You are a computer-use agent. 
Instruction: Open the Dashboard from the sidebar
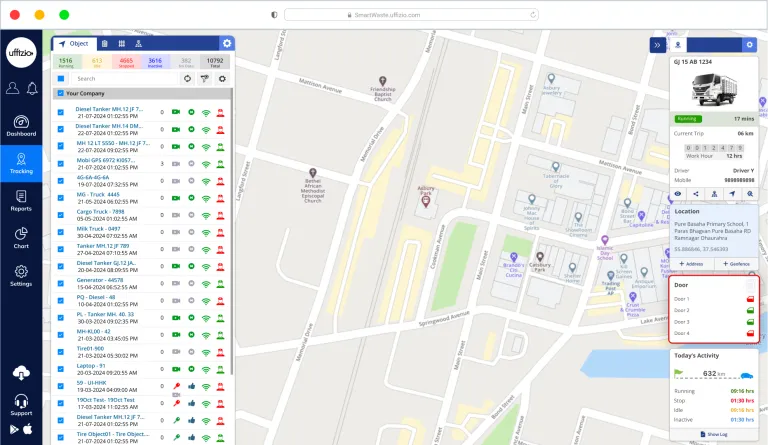click(x=21, y=125)
